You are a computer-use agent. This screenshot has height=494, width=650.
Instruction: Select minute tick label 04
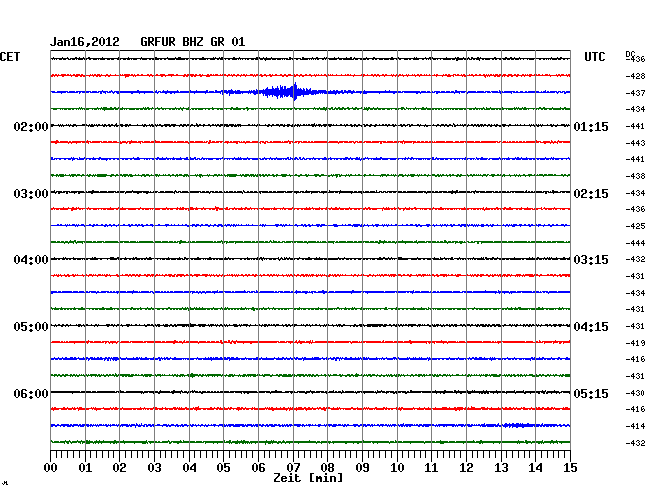189,467
